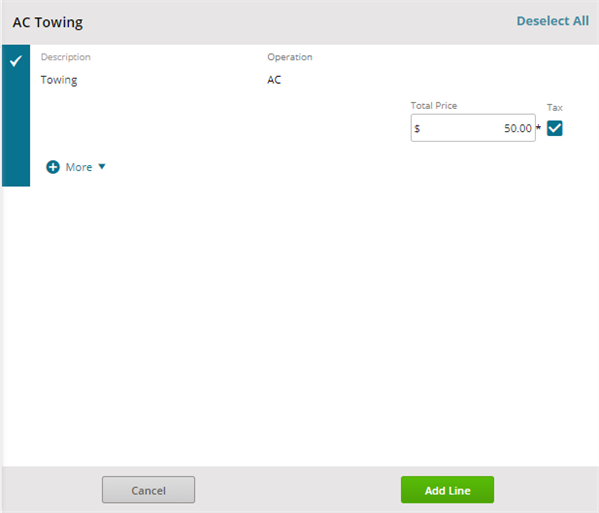
Task: Click the Tax label above checkbox
Action: pyautogui.click(x=554, y=108)
